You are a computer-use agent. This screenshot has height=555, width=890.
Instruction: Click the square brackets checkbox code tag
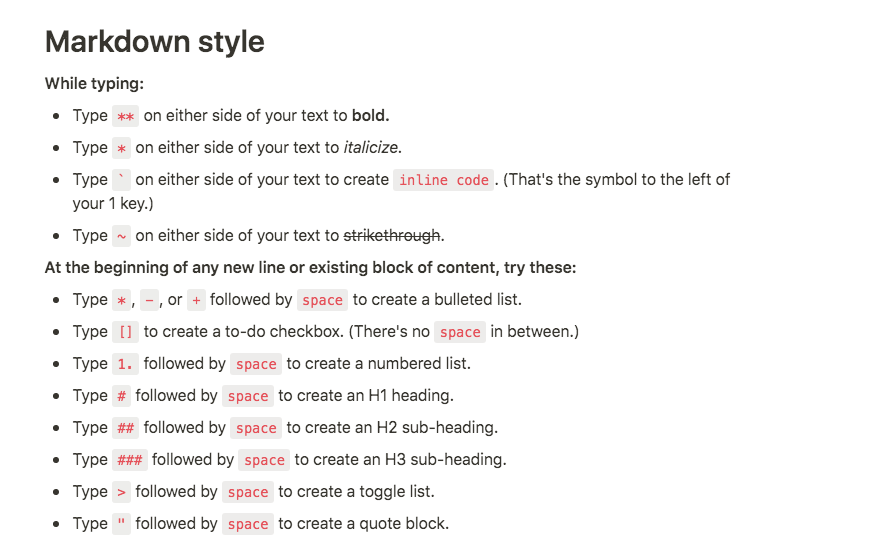point(125,332)
